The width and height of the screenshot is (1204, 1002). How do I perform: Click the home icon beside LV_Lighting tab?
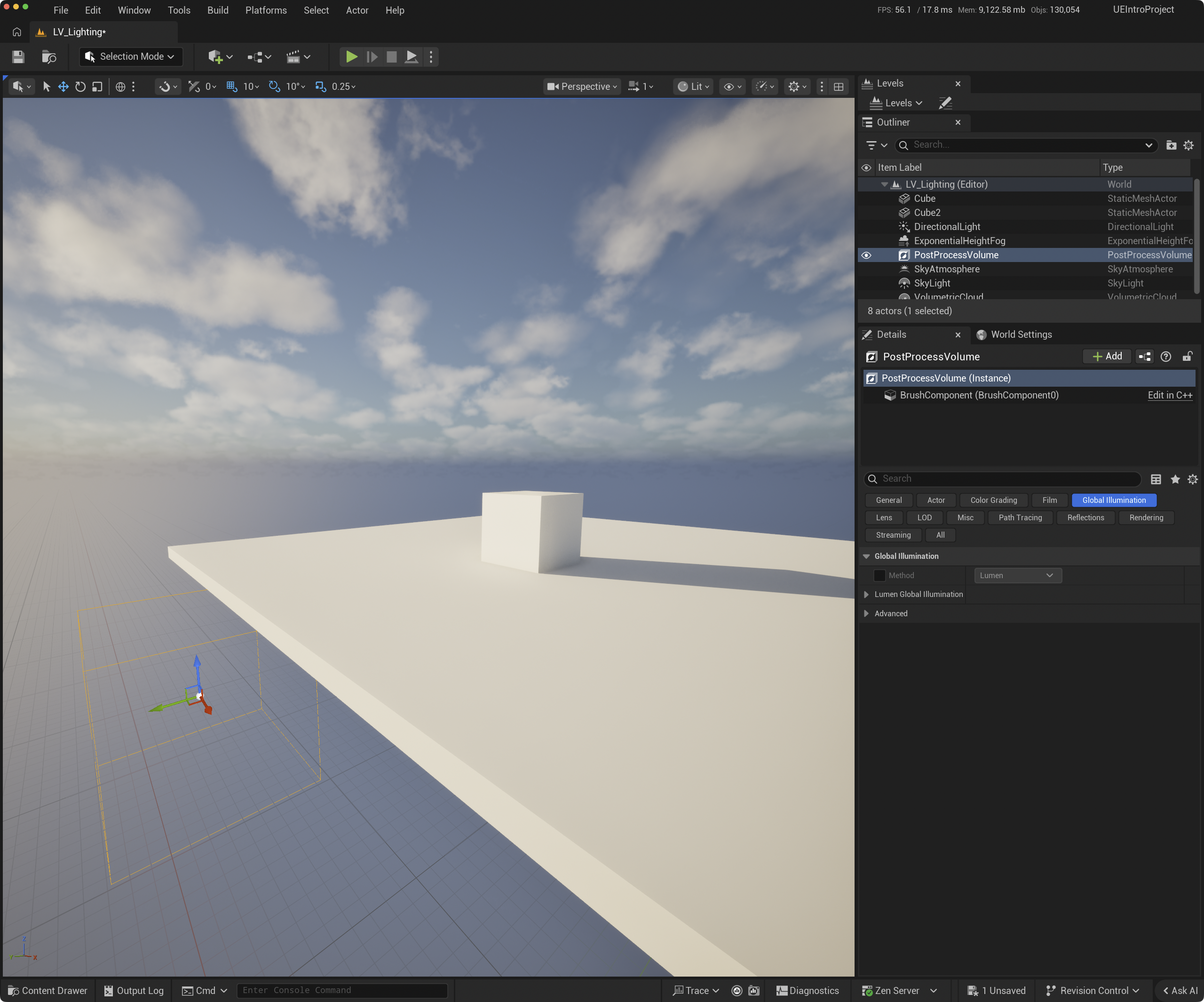point(16,32)
